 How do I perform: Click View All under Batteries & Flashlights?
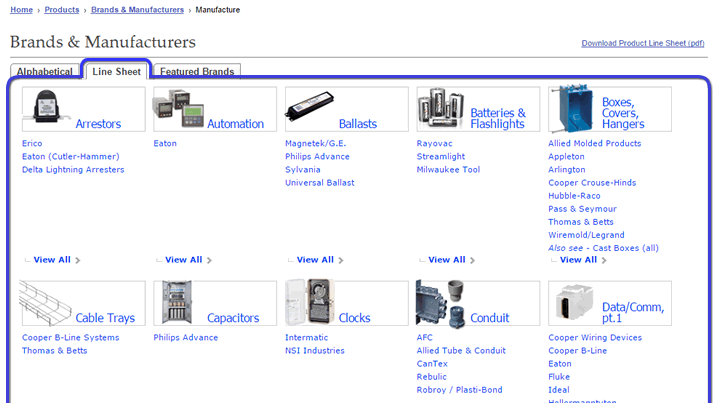pos(447,260)
